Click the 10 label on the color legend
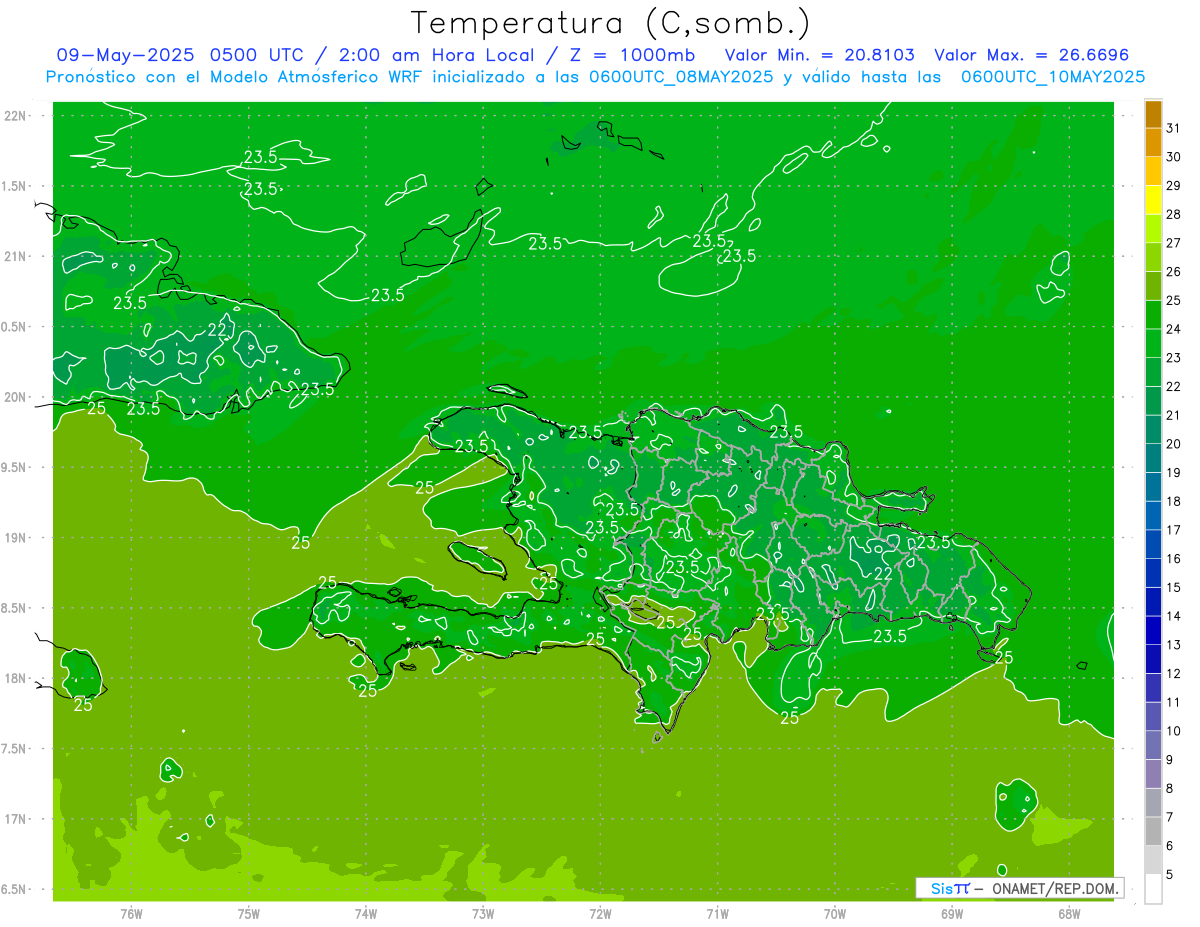The height and width of the screenshot is (927, 1200). coord(1174,731)
